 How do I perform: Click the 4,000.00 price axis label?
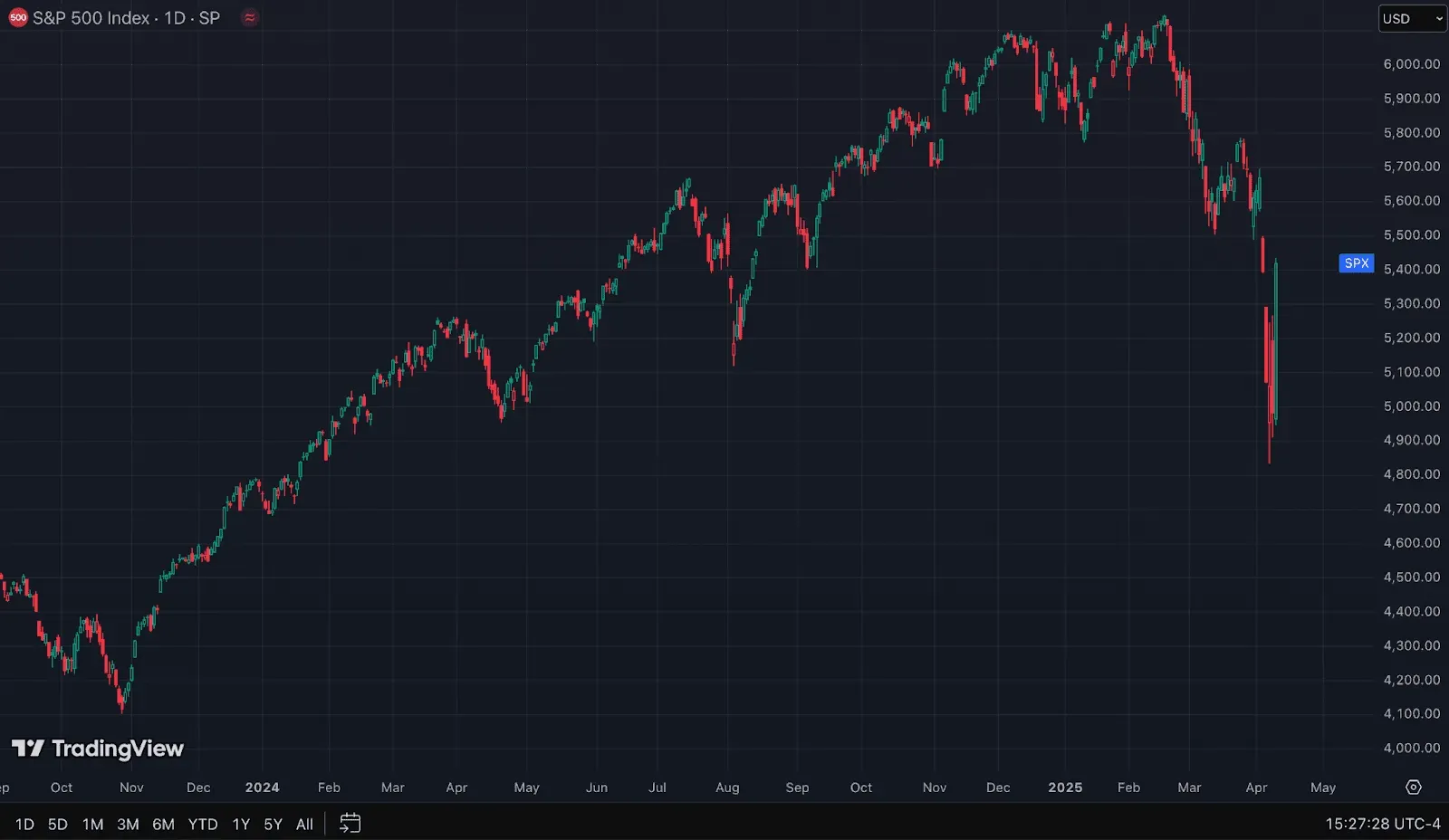click(x=1412, y=749)
